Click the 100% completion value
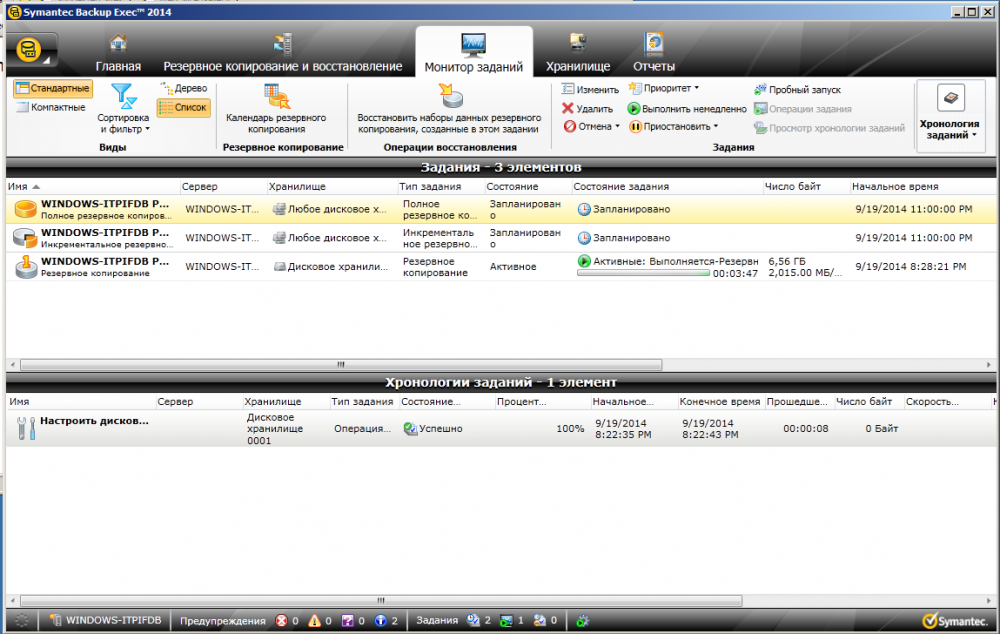The image size is (1000, 634). click(x=570, y=429)
